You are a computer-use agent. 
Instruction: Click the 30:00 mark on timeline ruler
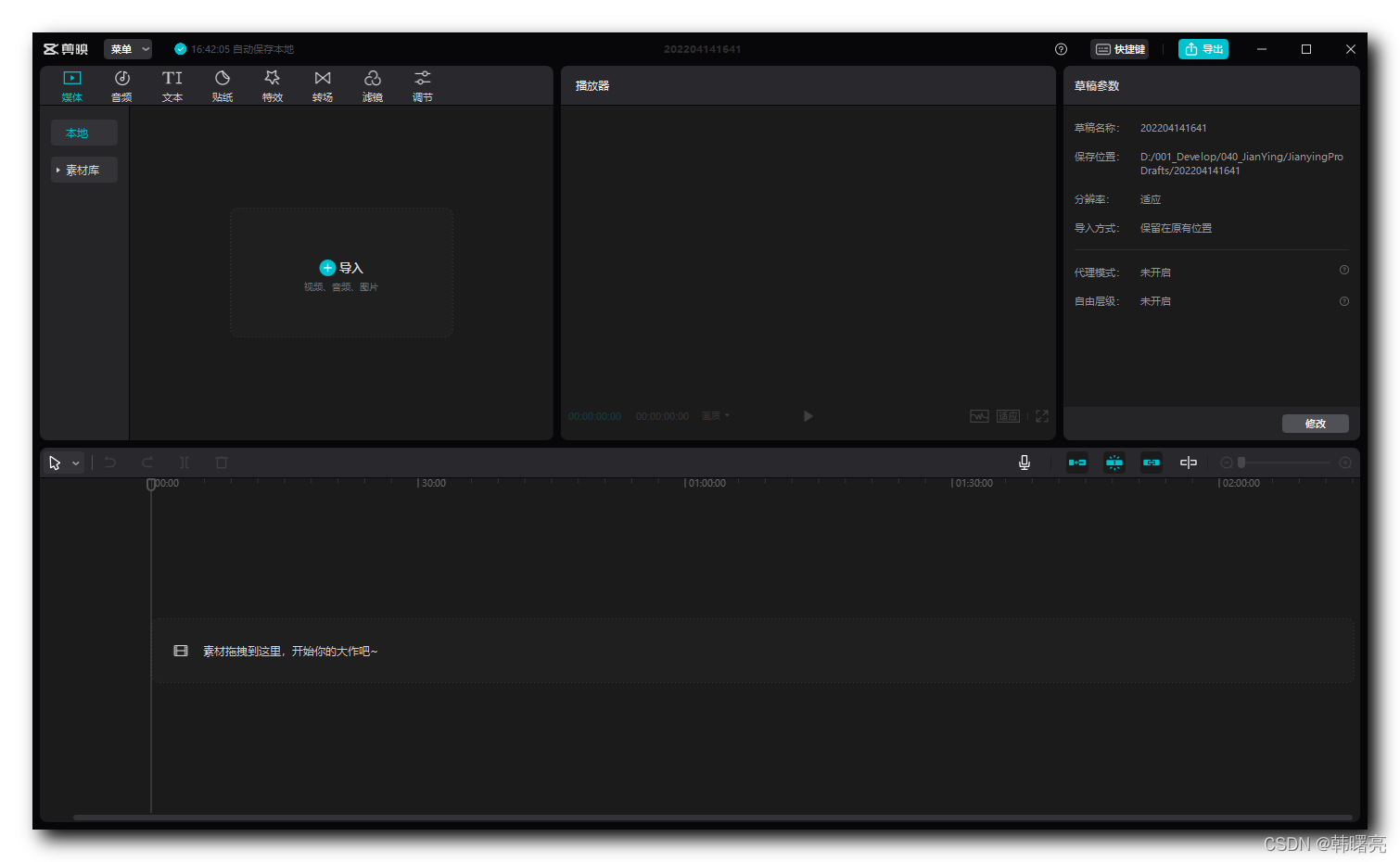pos(432,483)
